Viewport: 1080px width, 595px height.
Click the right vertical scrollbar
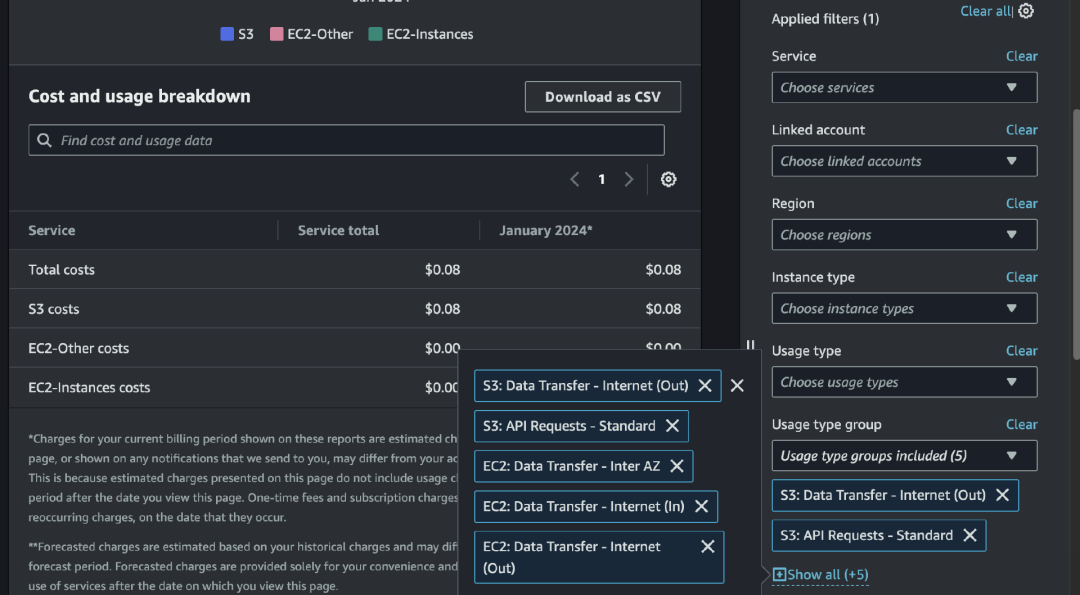pos(1076,234)
